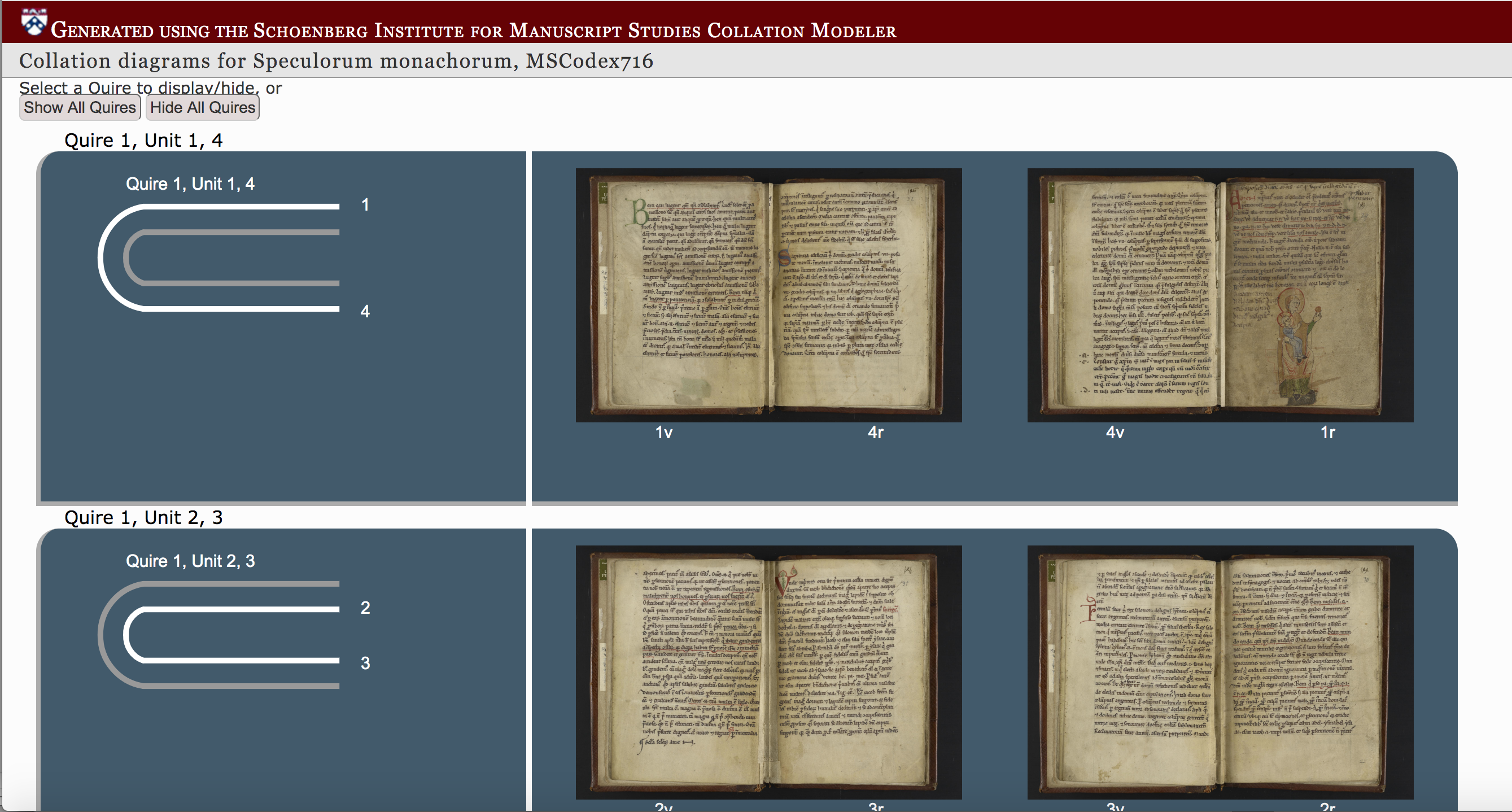Click the collation diagram for leaves 2 and 3
This screenshot has height=812, width=1512.
219,635
